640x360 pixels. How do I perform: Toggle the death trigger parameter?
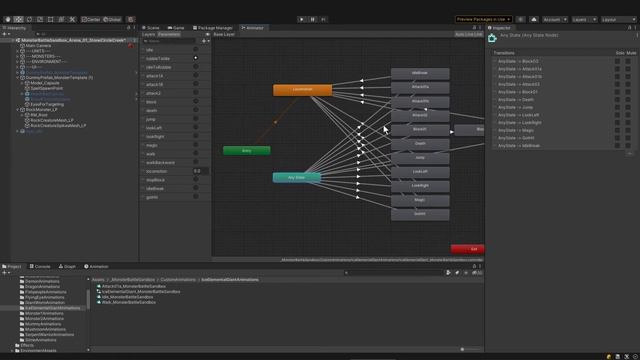(196, 110)
